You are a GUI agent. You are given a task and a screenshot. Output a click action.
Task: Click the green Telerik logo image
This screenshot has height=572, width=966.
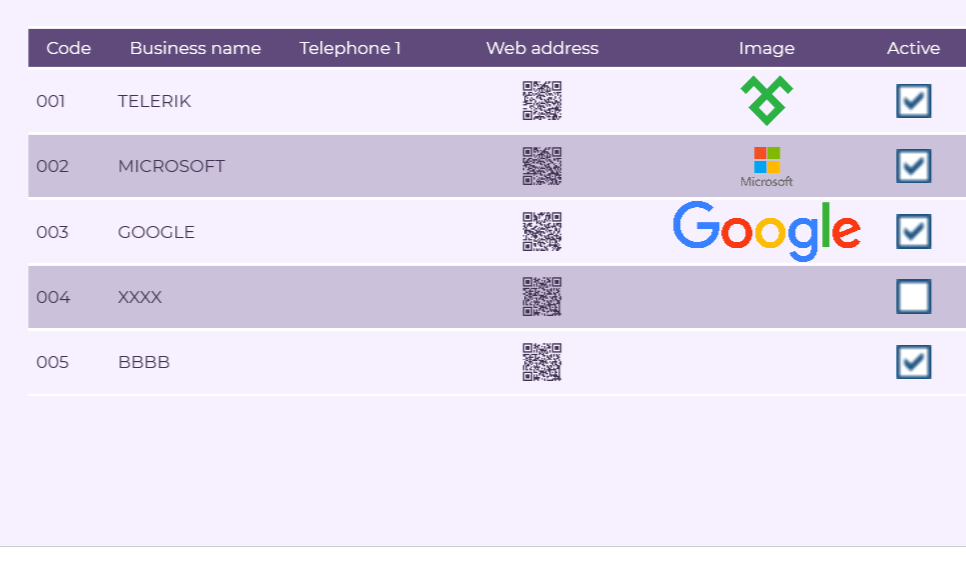(x=766, y=101)
